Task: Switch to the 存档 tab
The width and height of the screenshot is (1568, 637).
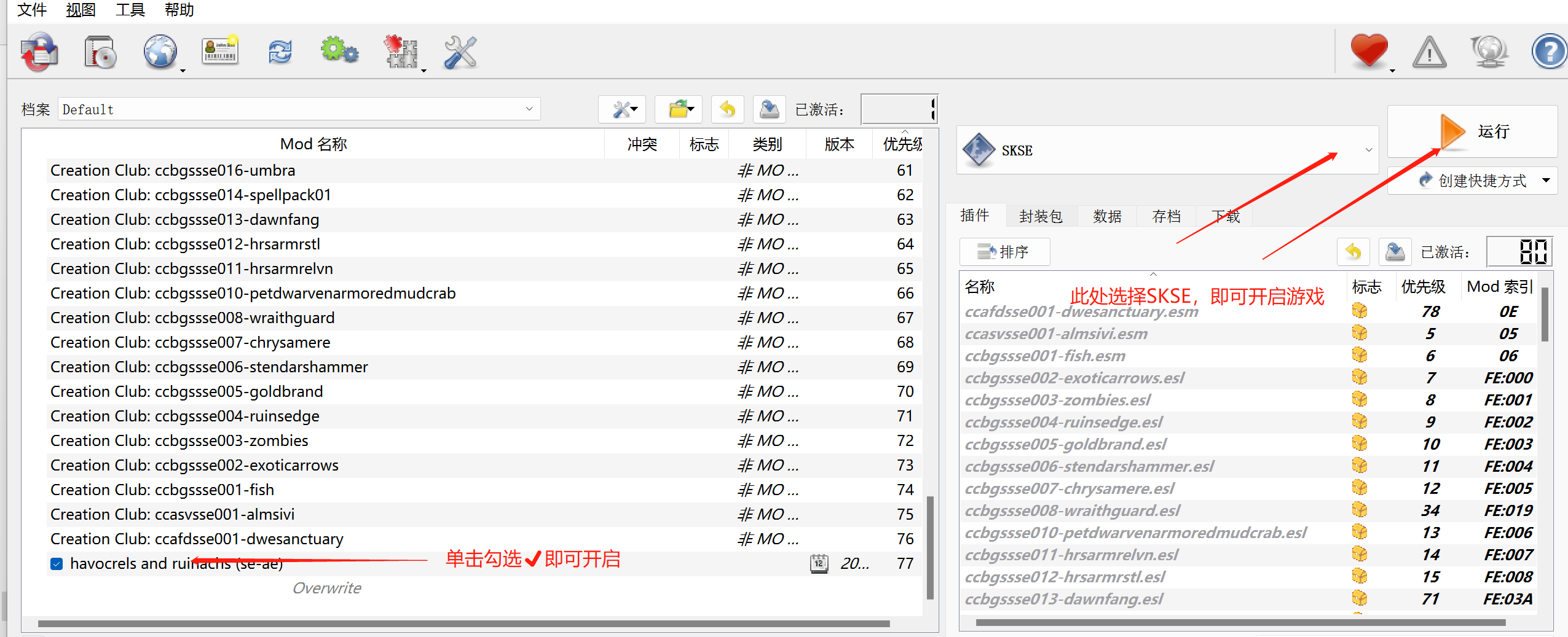Action: (x=1166, y=216)
